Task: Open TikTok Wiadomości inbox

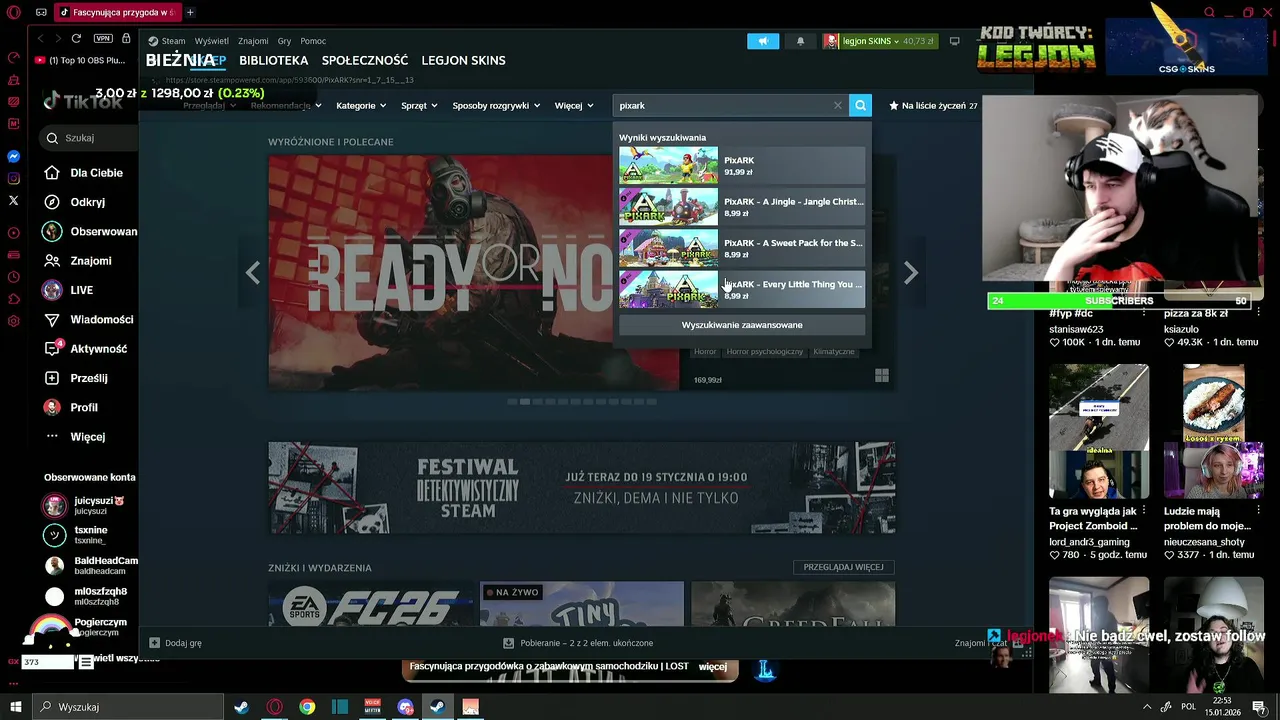Action: [88, 320]
